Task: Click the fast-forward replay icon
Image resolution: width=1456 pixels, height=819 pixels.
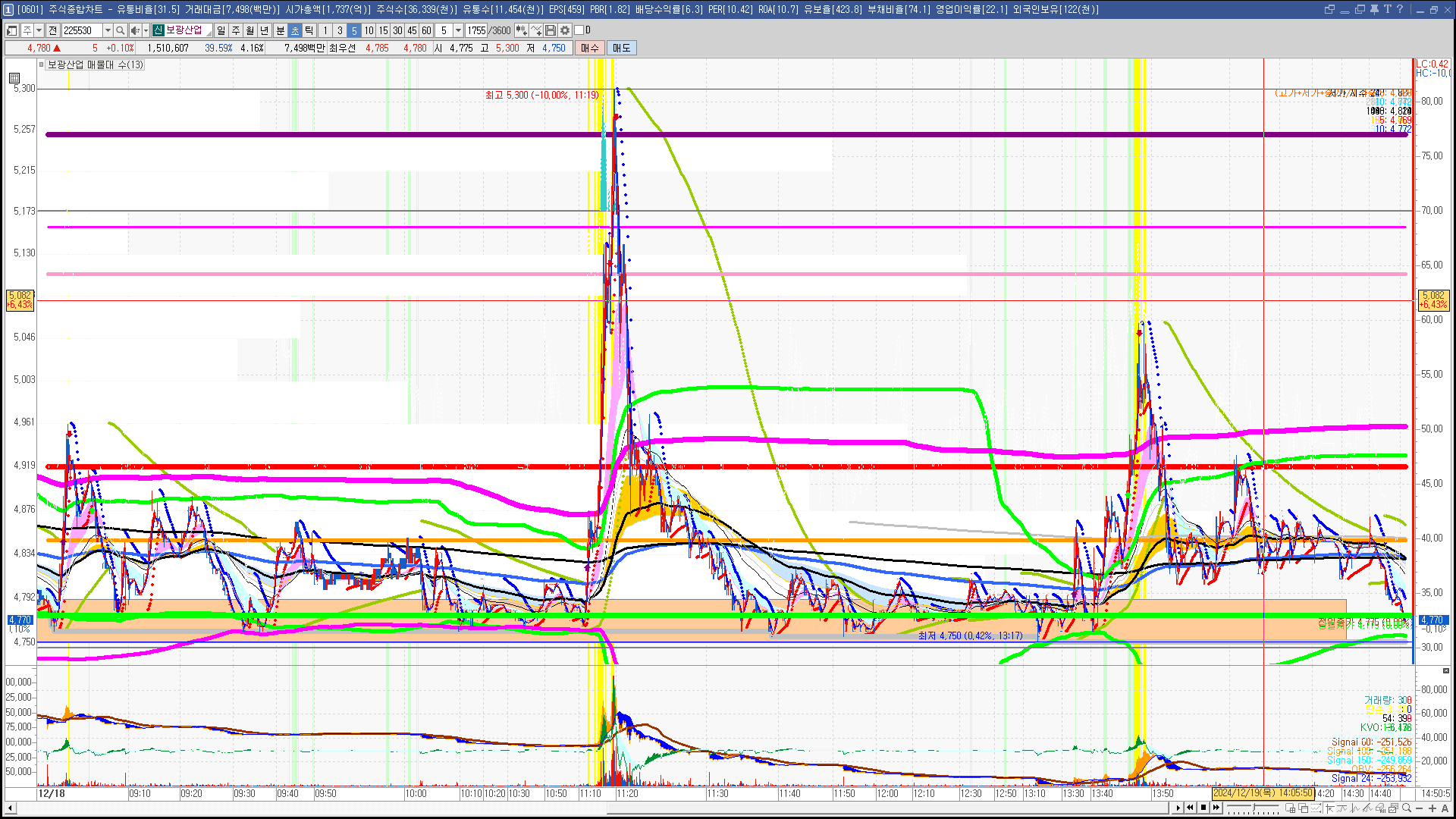Action: tap(1216, 808)
